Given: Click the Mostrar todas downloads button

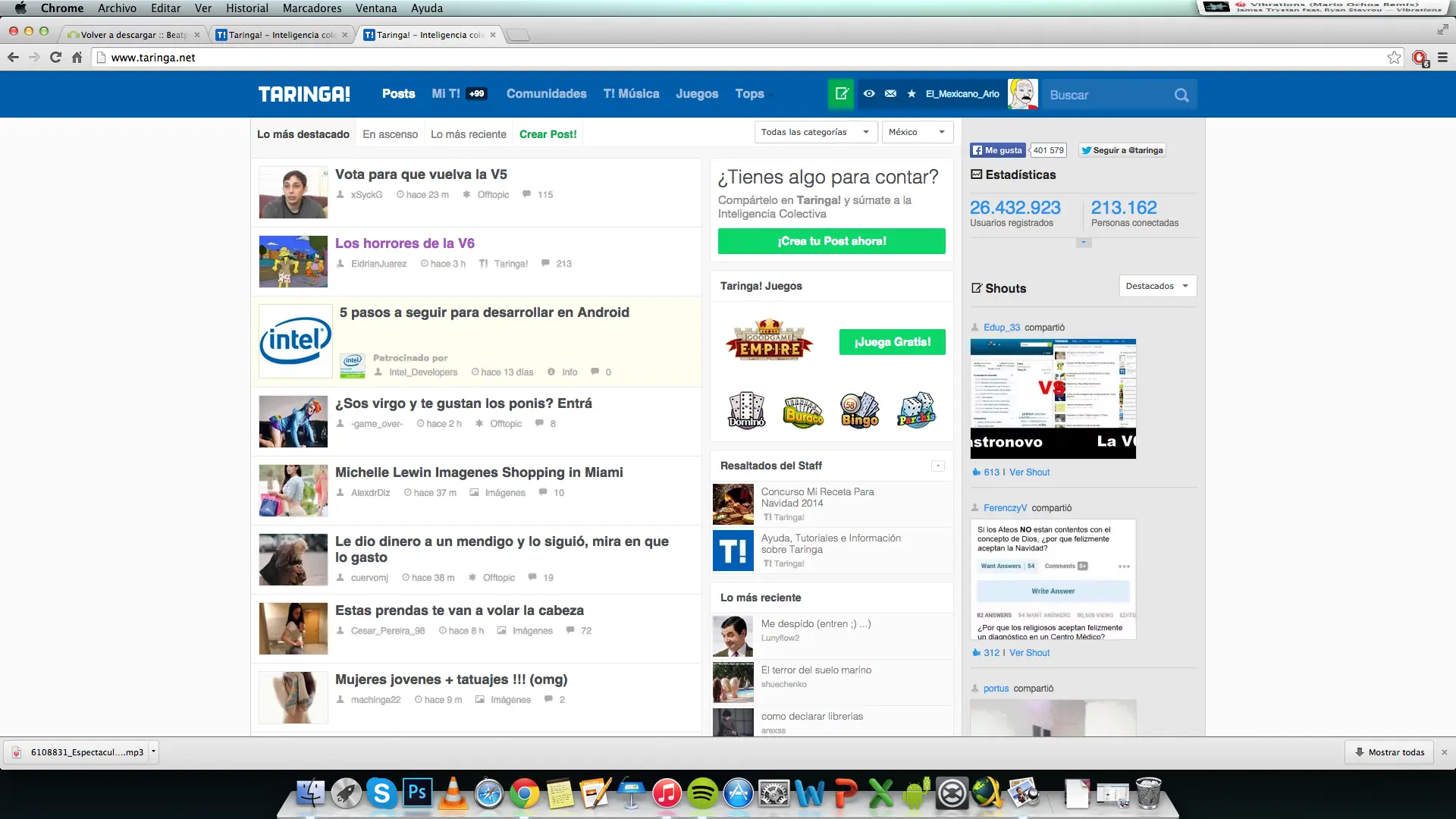Looking at the screenshot, I should 1390,752.
